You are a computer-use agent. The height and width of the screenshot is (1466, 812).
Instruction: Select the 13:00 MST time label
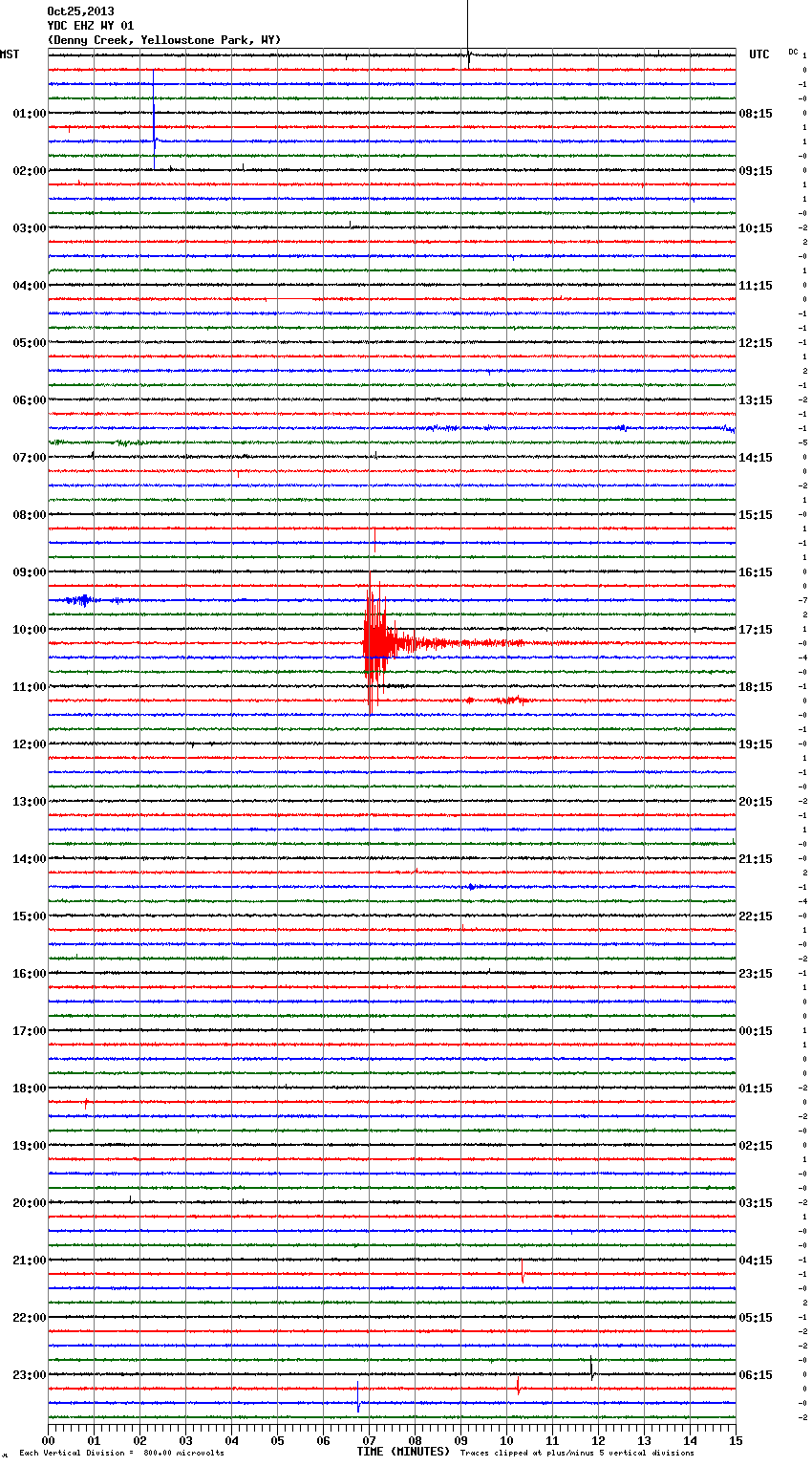(30, 802)
